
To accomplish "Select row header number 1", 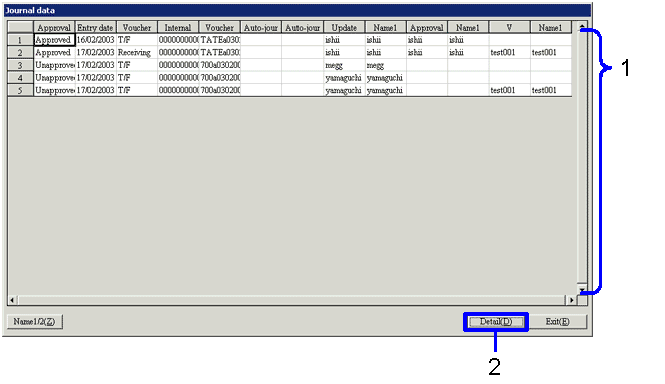I will tap(20, 40).
